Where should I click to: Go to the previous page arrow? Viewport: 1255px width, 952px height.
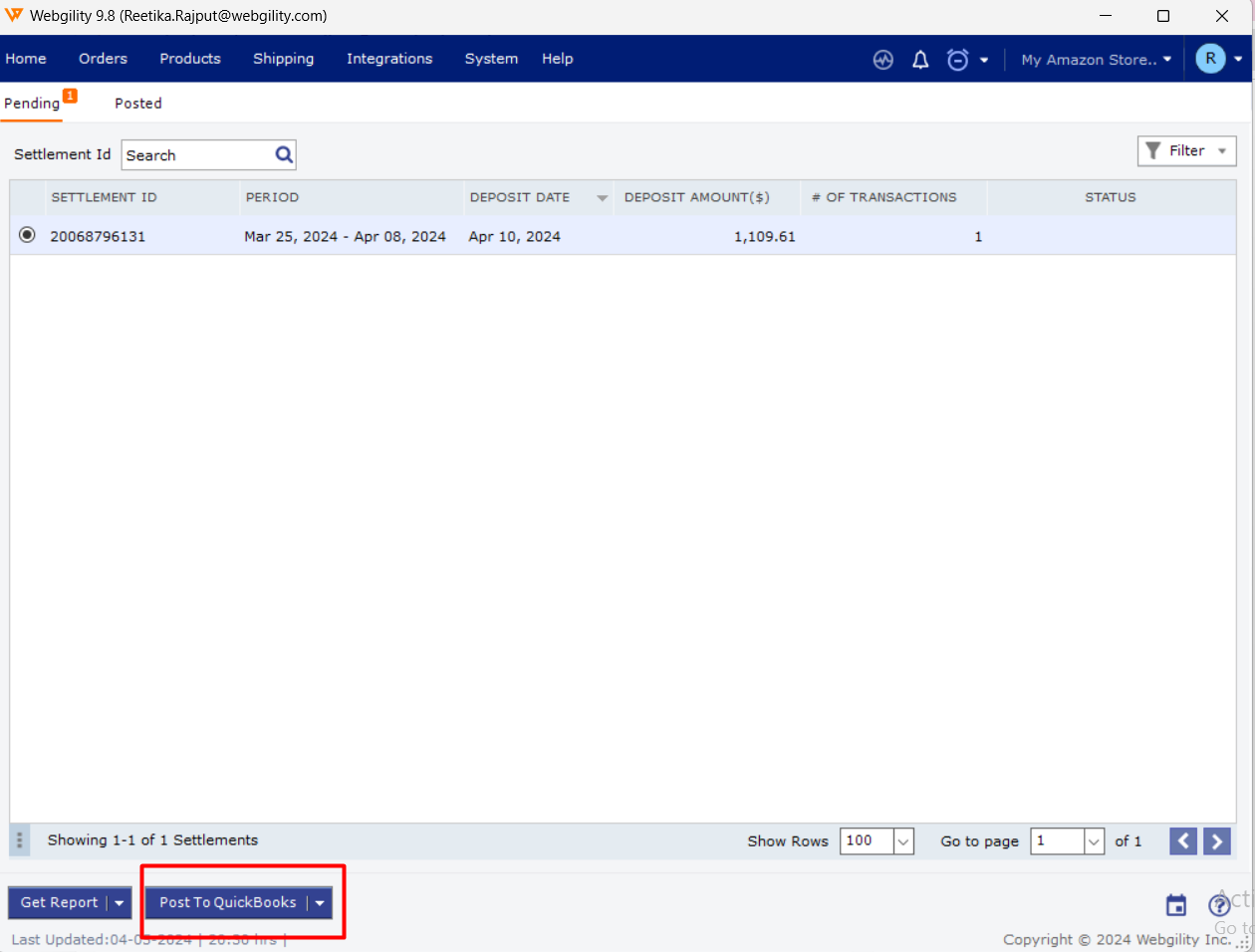tap(1183, 841)
